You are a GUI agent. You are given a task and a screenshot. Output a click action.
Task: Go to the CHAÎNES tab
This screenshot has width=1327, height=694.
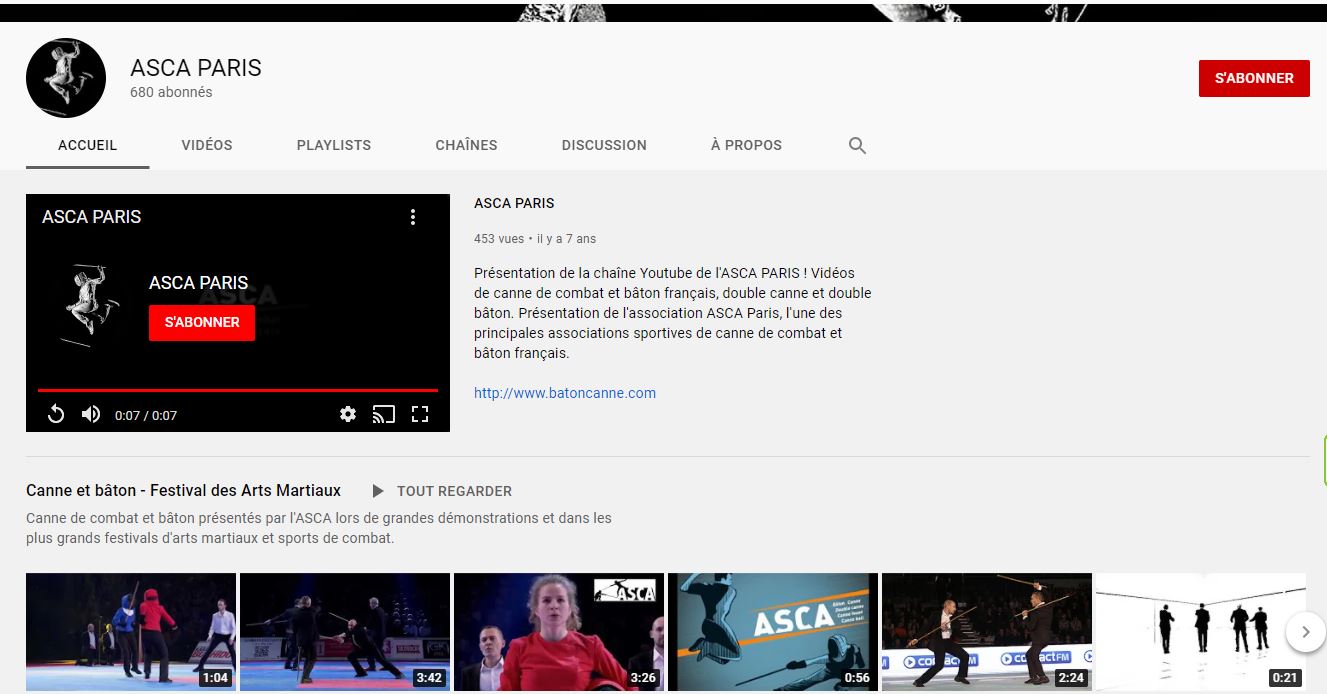tap(466, 145)
